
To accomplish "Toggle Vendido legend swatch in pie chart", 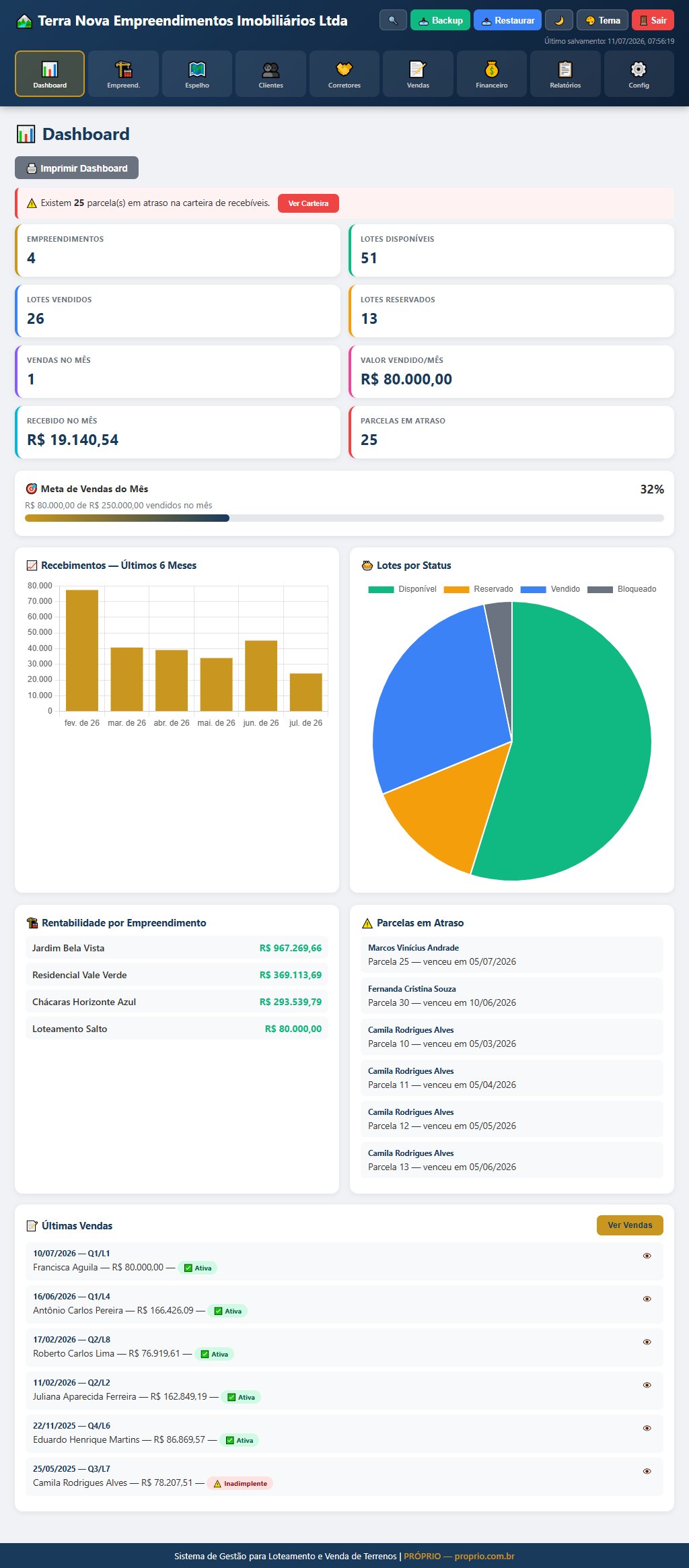I will [x=533, y=589].
